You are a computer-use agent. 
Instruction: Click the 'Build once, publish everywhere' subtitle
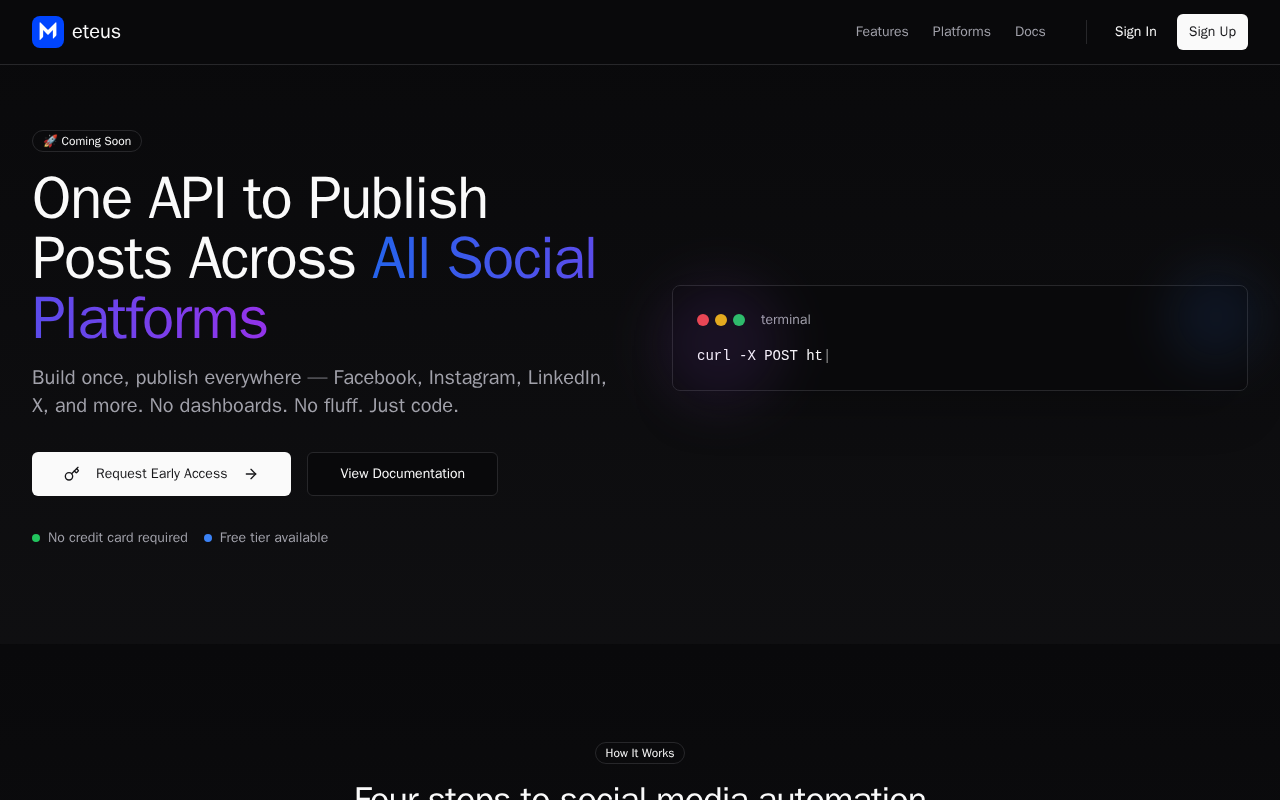pyautogui.click(x=319, y=391)
